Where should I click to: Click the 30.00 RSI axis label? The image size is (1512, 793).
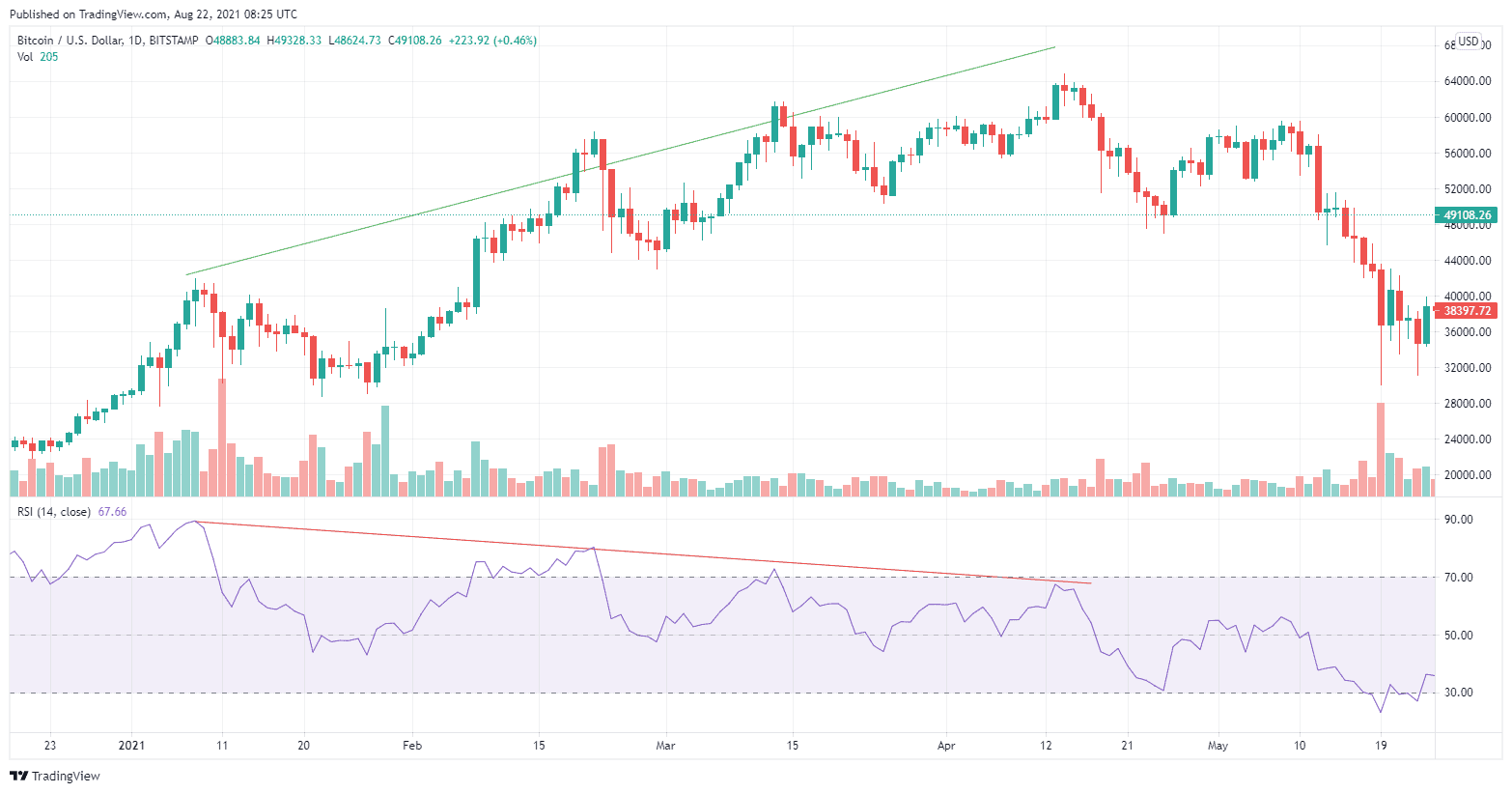pos(1459,693)
